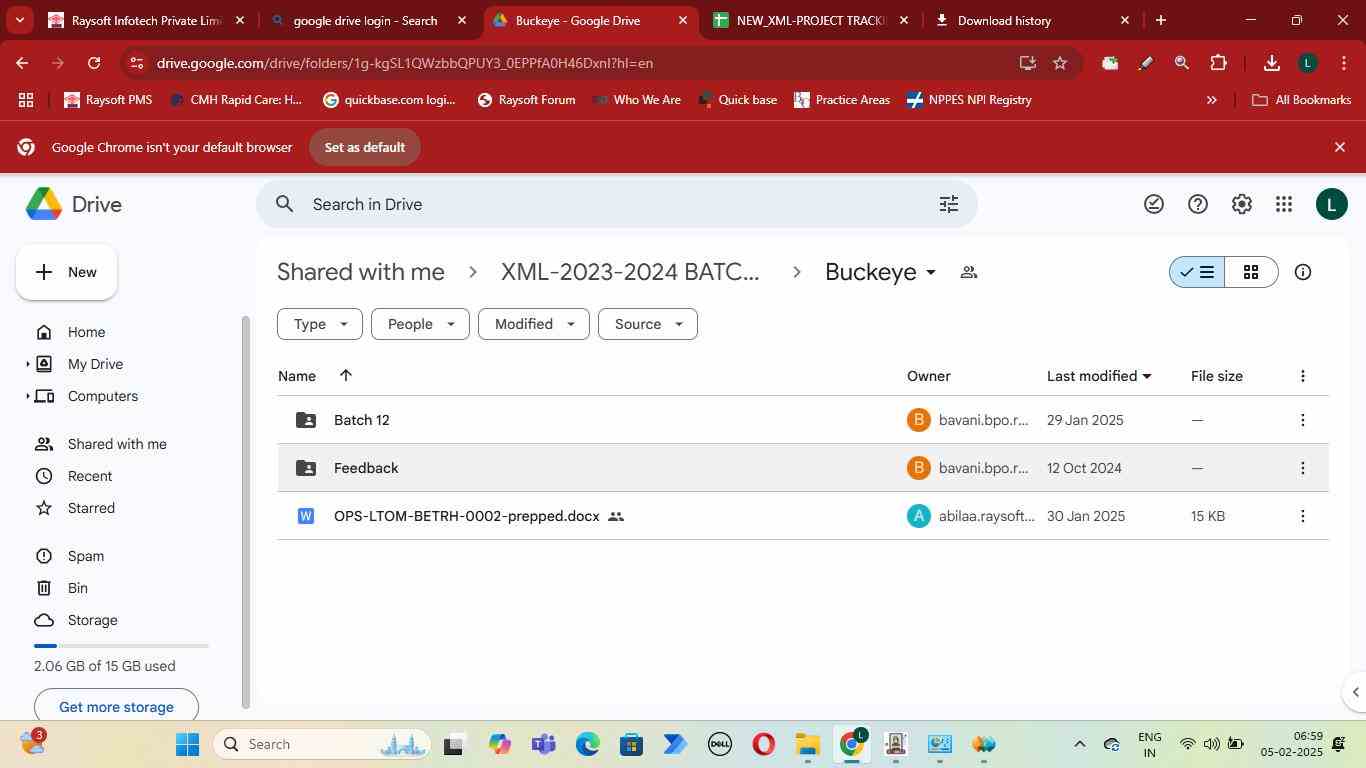Open the Source filter dropdown

(648, 324)
